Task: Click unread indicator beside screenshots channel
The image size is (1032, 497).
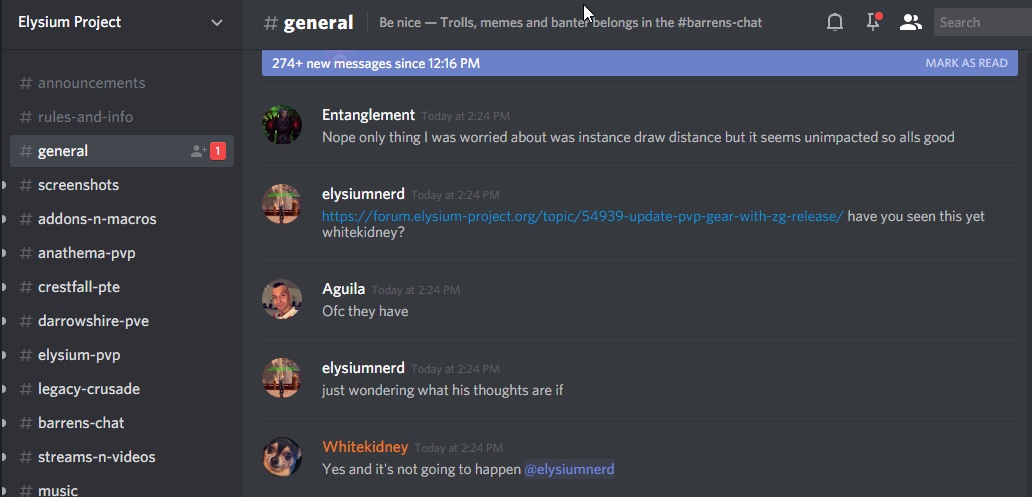Action: pos(3,185)
